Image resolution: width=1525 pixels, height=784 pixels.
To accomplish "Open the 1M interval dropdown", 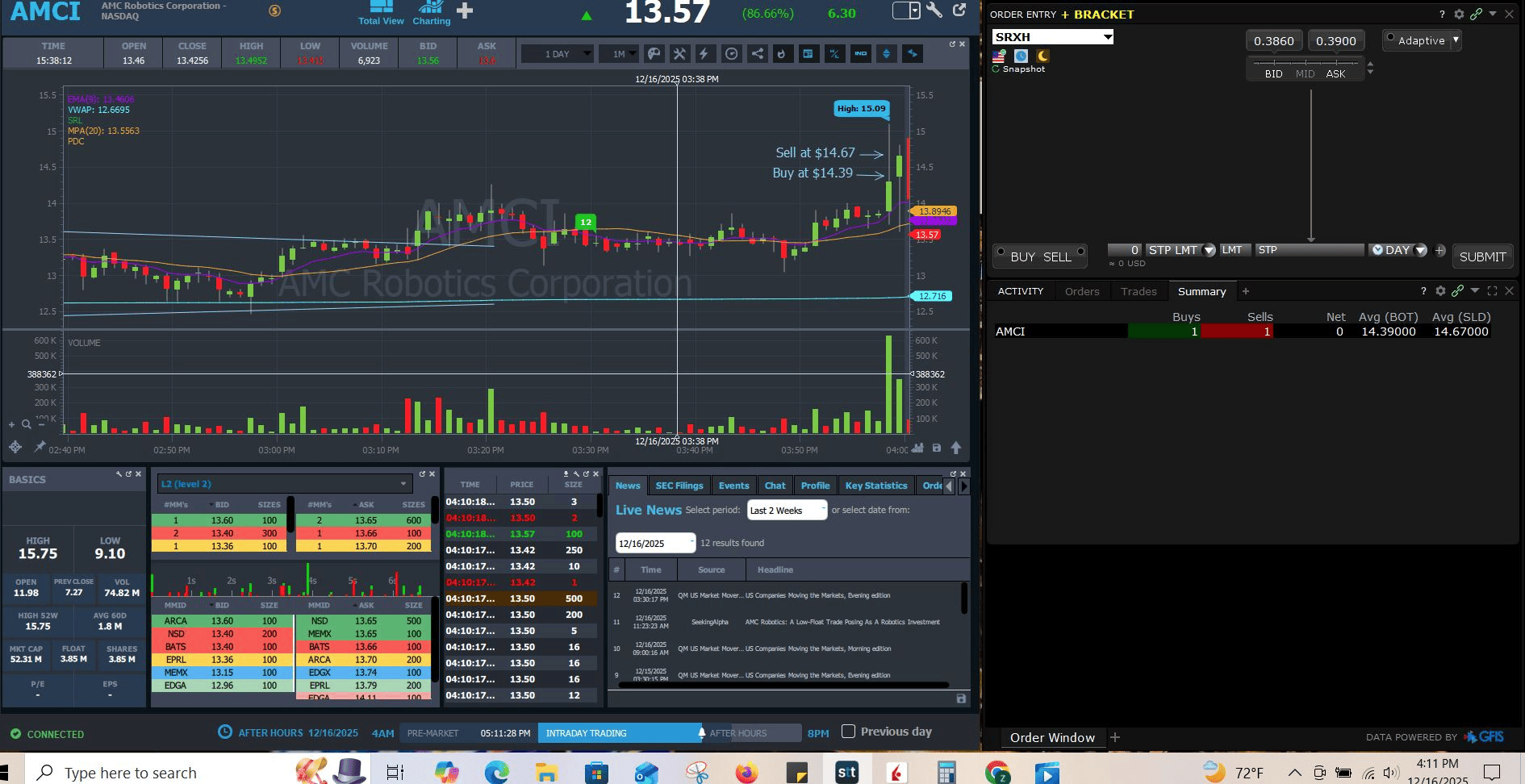I will (x=620, y=54).
